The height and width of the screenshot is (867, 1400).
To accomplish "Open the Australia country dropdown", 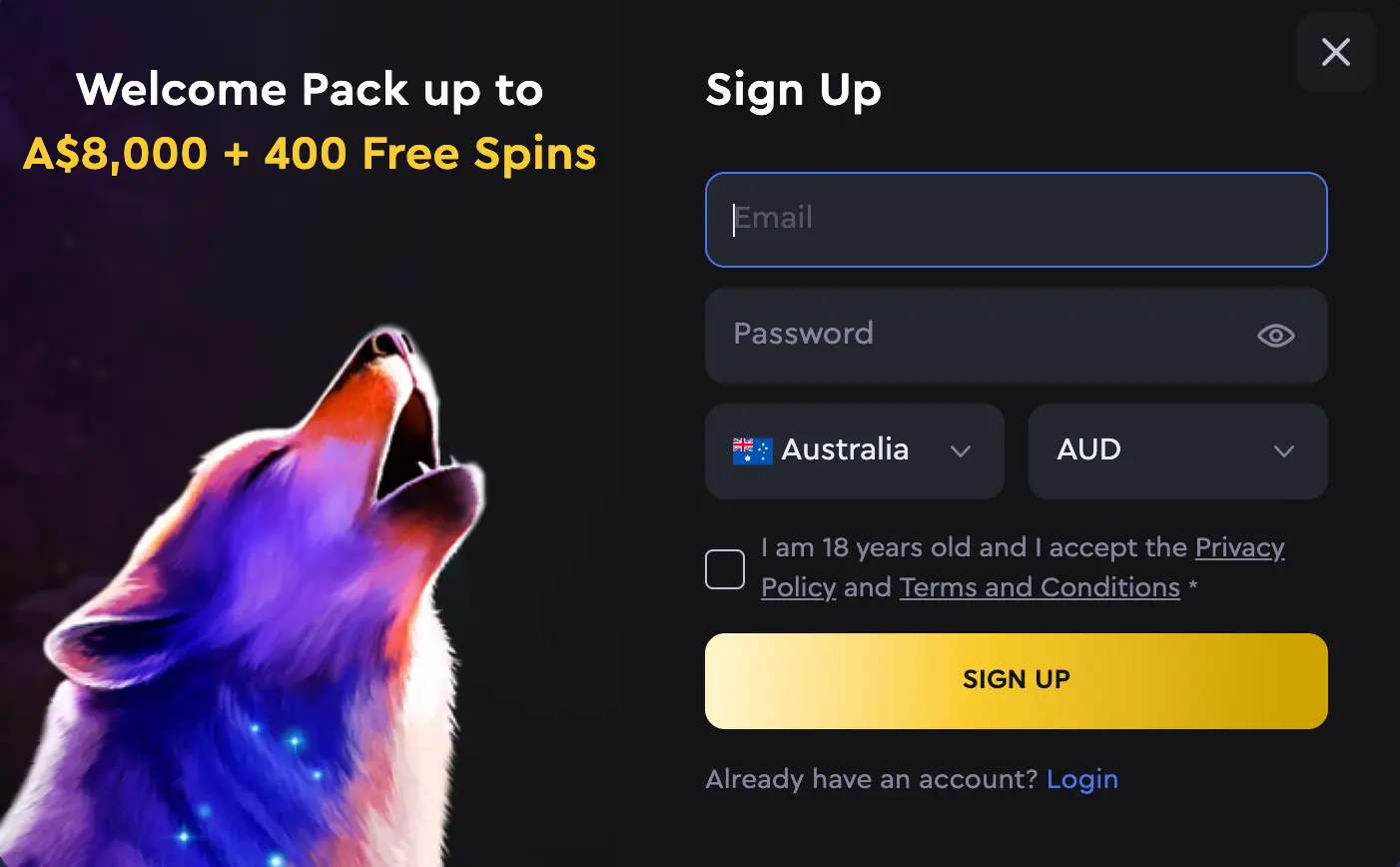I will (854, 451).
